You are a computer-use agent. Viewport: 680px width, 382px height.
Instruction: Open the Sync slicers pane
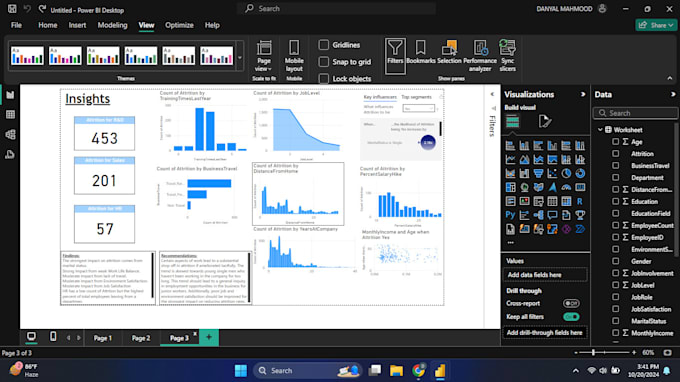coord(507,56)
